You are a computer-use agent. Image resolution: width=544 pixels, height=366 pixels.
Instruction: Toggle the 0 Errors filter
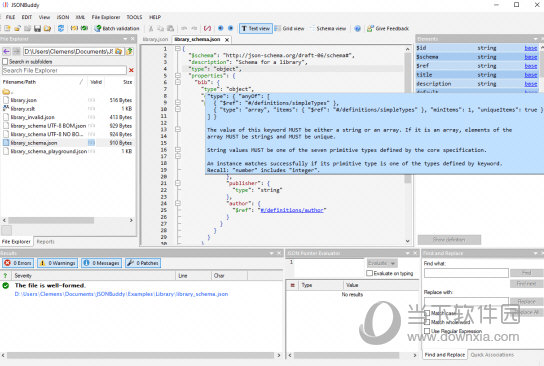(x=18, y=263)
